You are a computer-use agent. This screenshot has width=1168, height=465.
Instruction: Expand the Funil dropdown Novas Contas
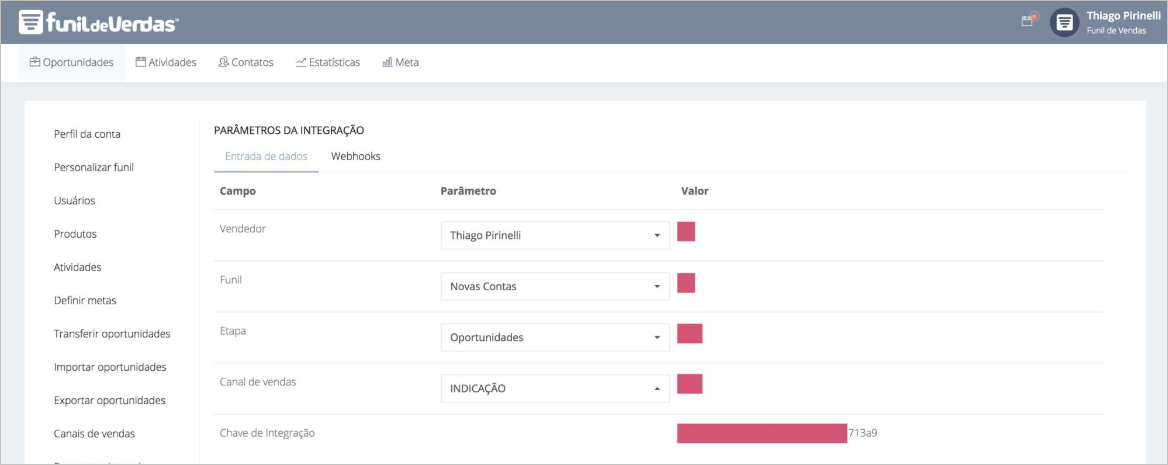pyautogui.click(x=554, y=287)
